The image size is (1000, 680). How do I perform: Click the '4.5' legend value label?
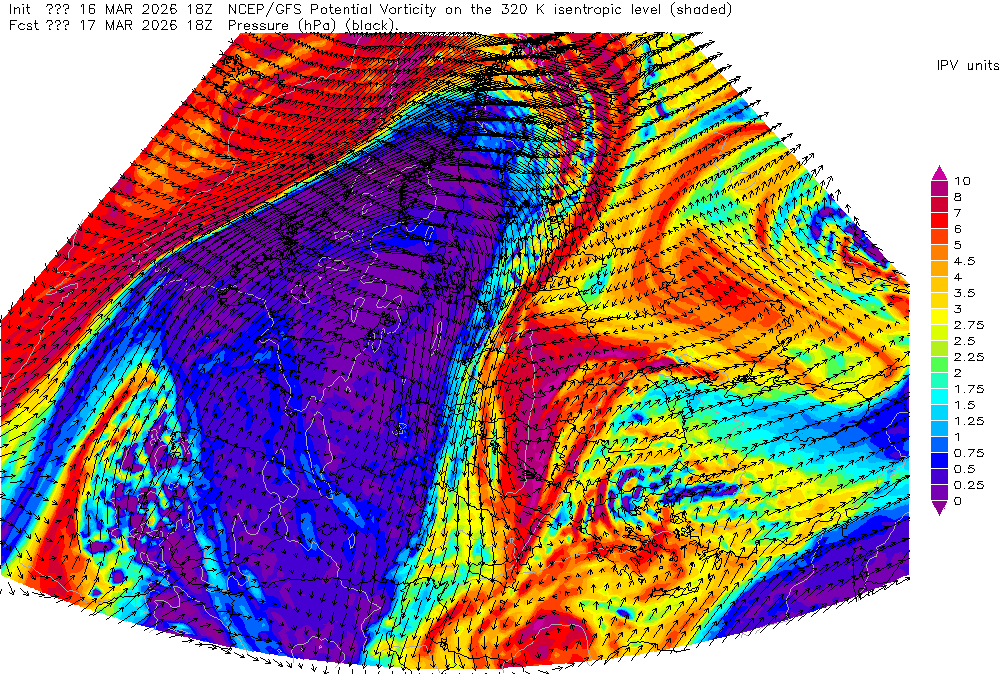[x=964, y=261]
